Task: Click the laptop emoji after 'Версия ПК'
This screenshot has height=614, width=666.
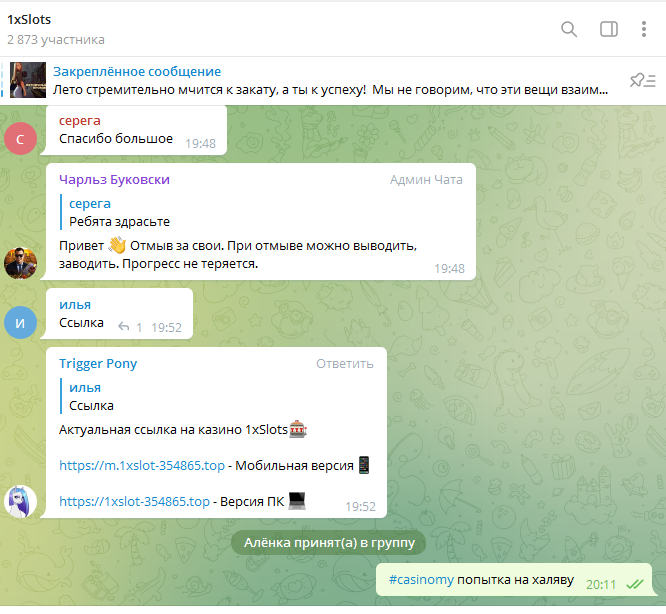Action: [297, 501]
